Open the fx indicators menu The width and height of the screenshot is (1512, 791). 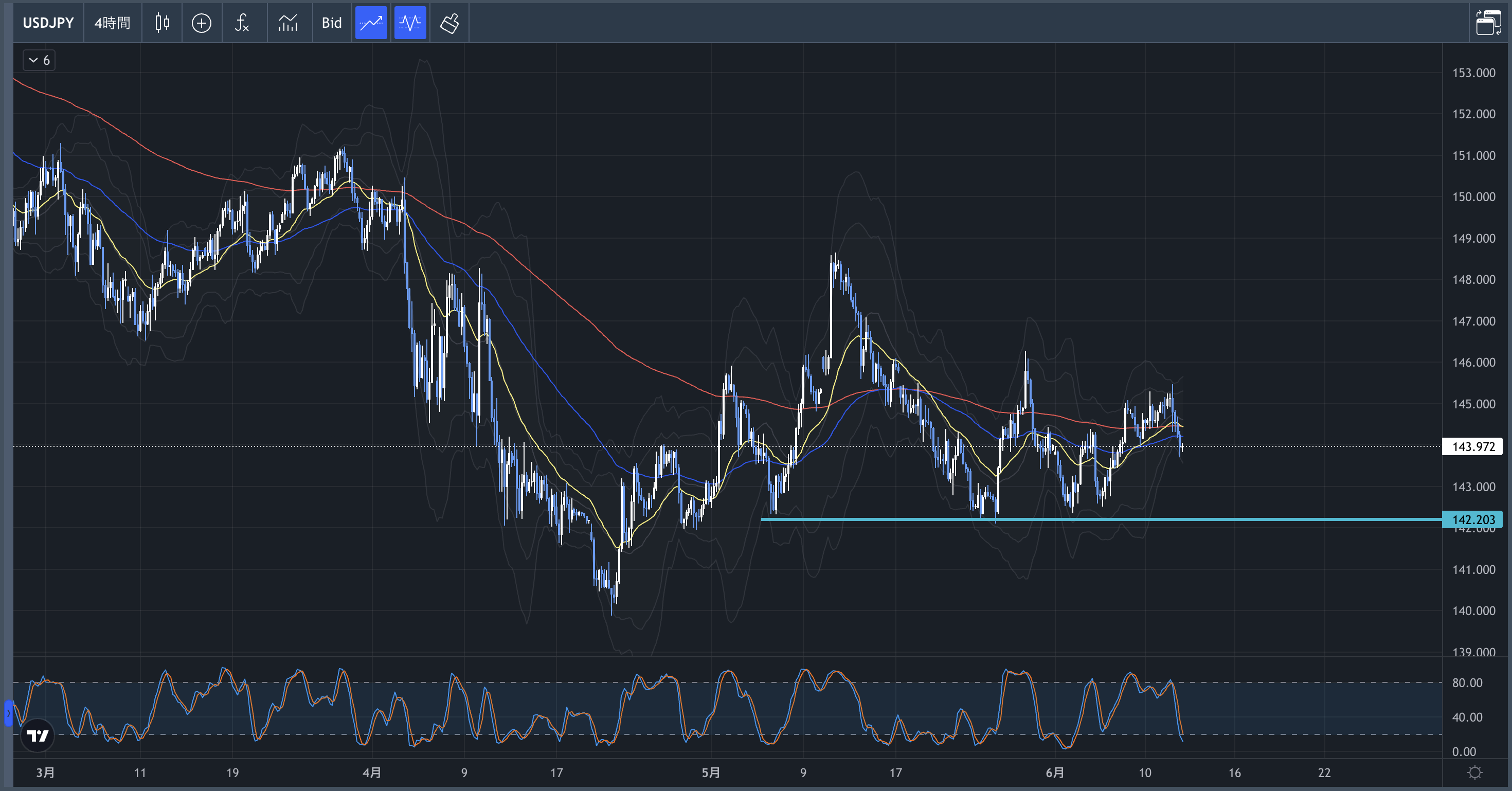(242, 23)
